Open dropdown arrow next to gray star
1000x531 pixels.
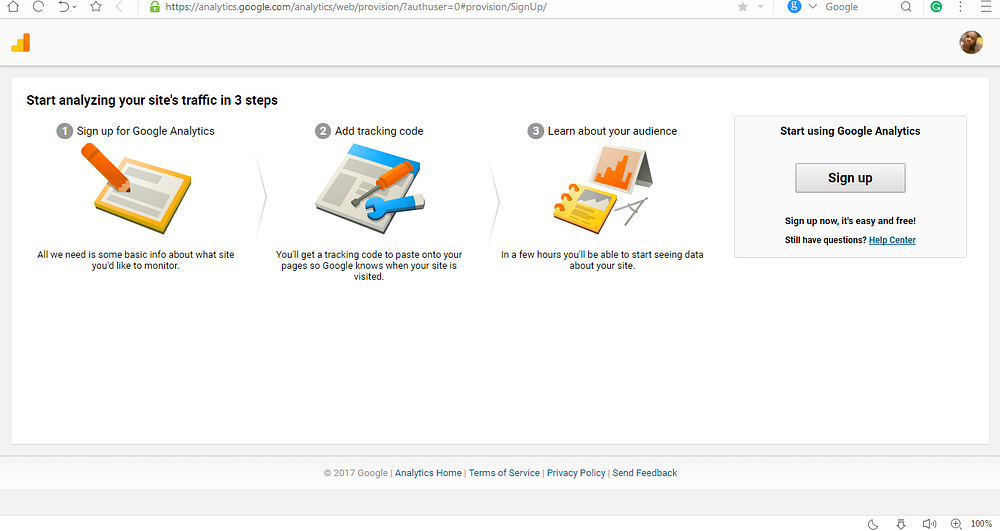tap(760, 7)
